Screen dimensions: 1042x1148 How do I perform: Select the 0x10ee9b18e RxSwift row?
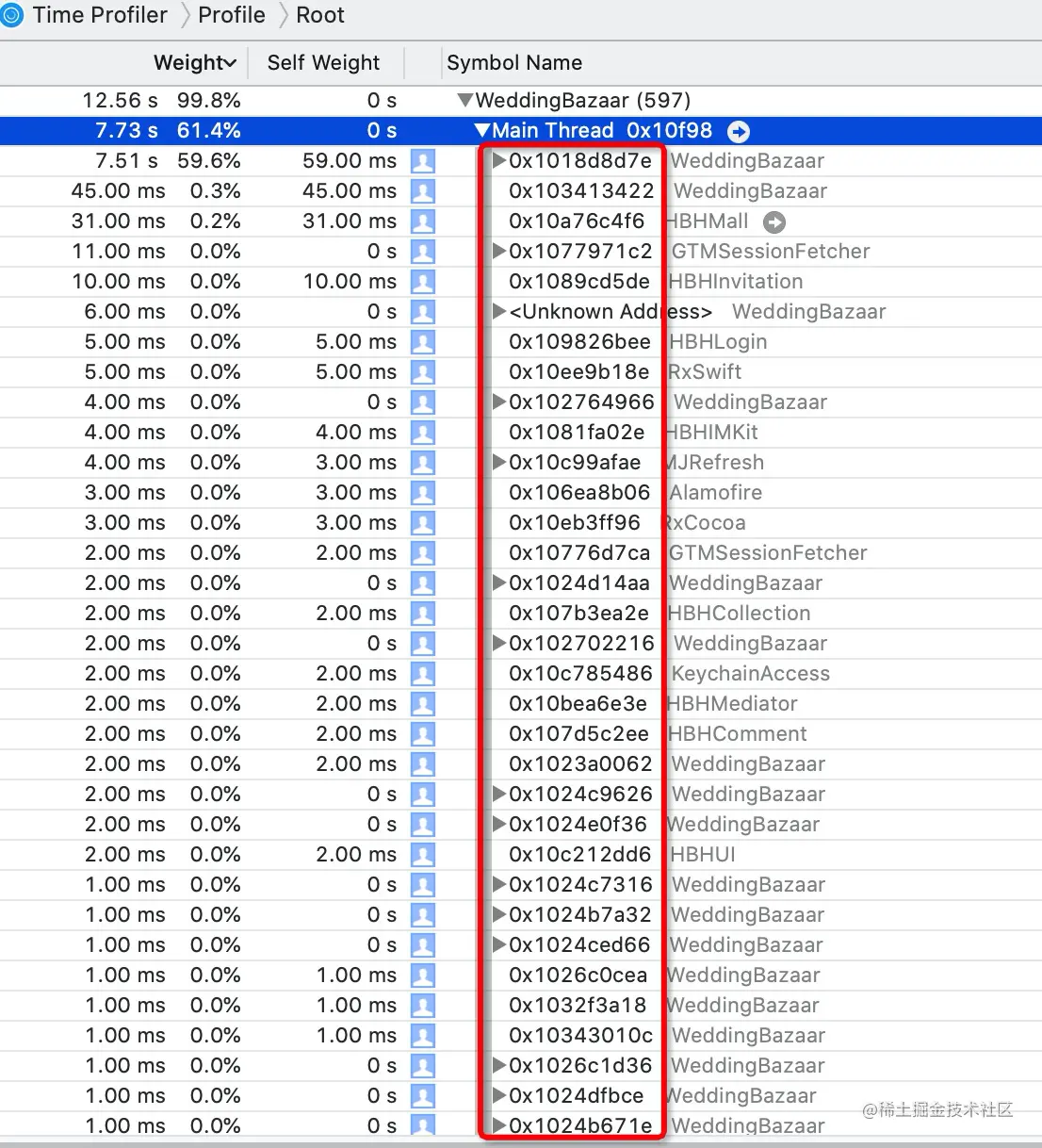click(521, 372)
